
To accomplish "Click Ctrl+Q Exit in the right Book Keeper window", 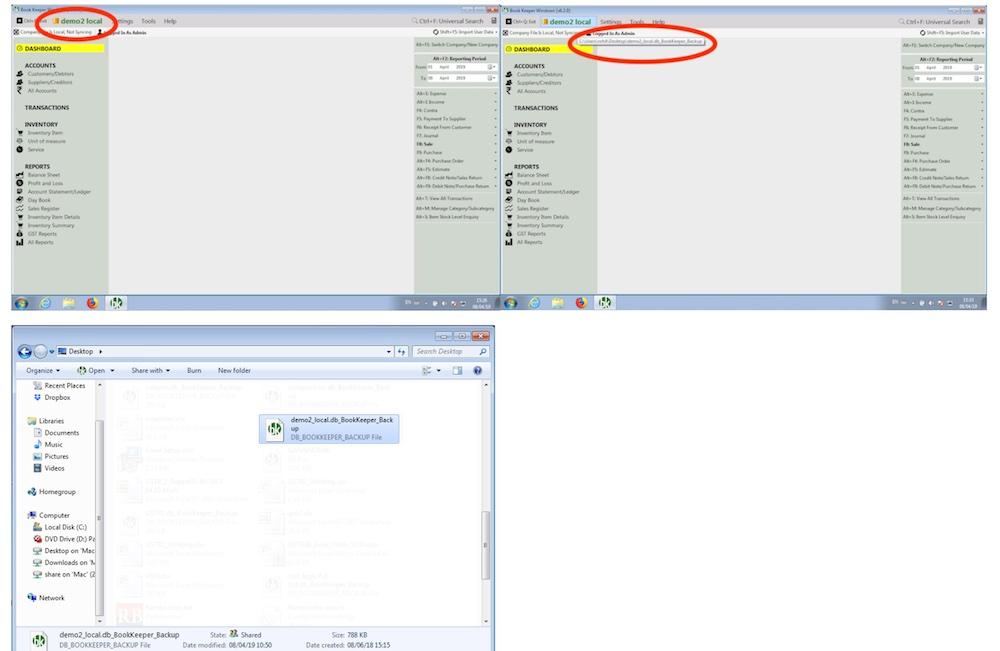I will pyautogui.click(x=521, y=22).
